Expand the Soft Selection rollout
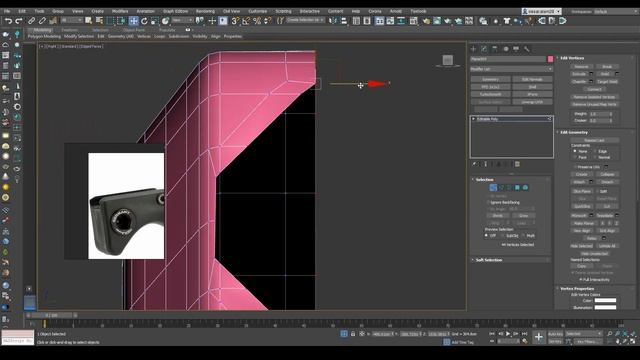The width and height of the screenshot is (640, 360). point(489,260)
